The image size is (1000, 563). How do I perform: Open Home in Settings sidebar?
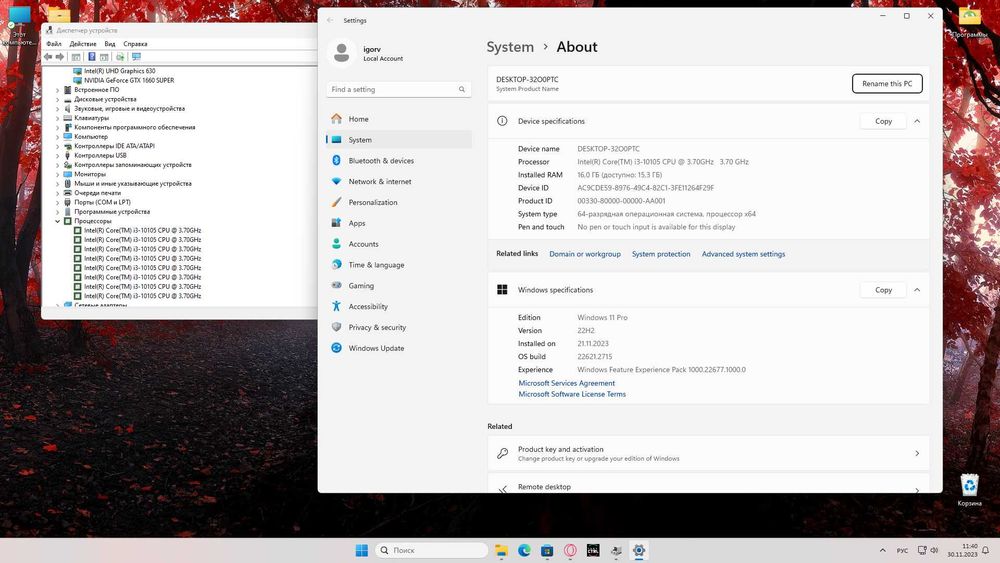(399, 119)
